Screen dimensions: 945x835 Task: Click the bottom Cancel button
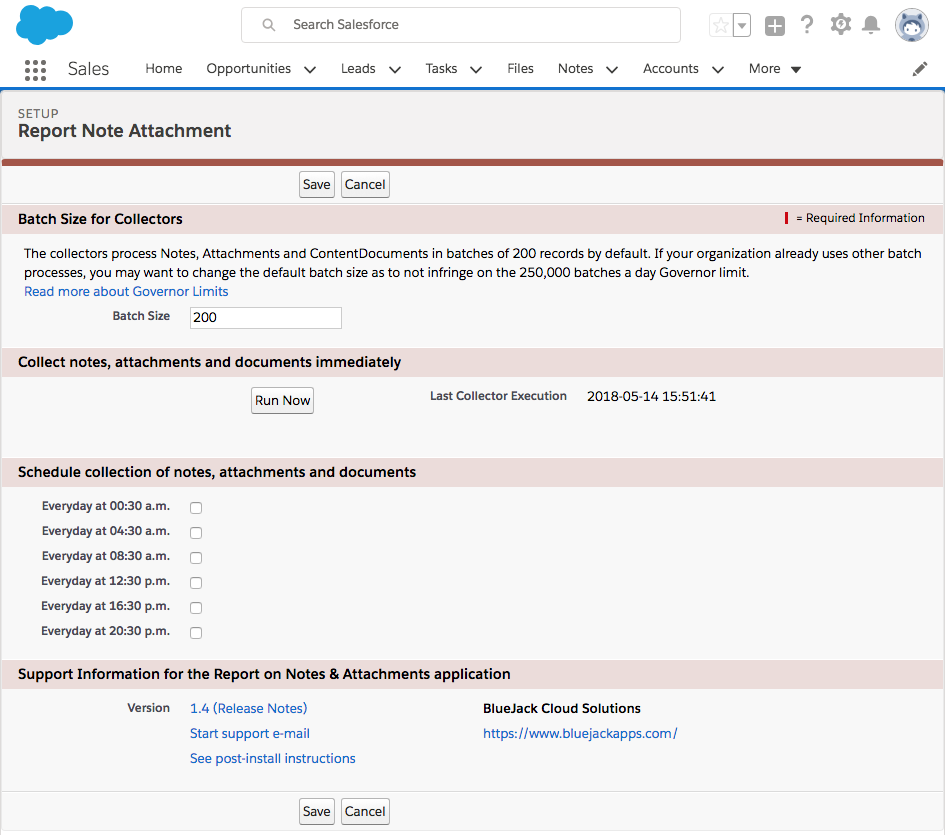(365, 811)
